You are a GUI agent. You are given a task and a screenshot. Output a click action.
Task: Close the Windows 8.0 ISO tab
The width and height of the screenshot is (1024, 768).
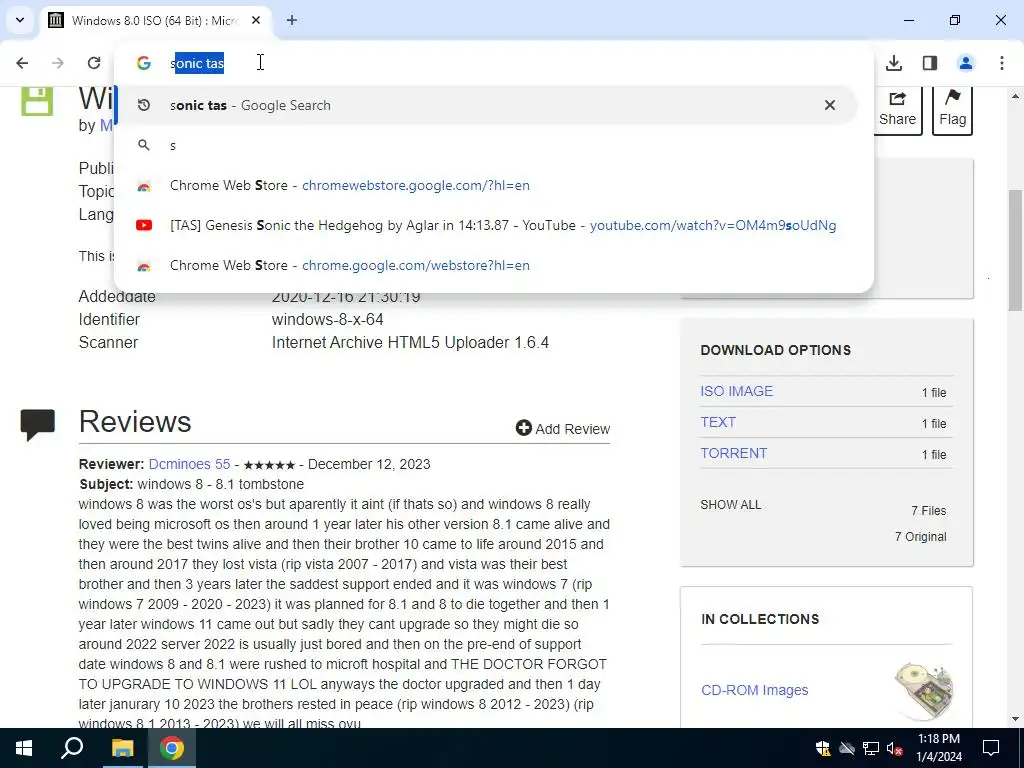(256, 20)
